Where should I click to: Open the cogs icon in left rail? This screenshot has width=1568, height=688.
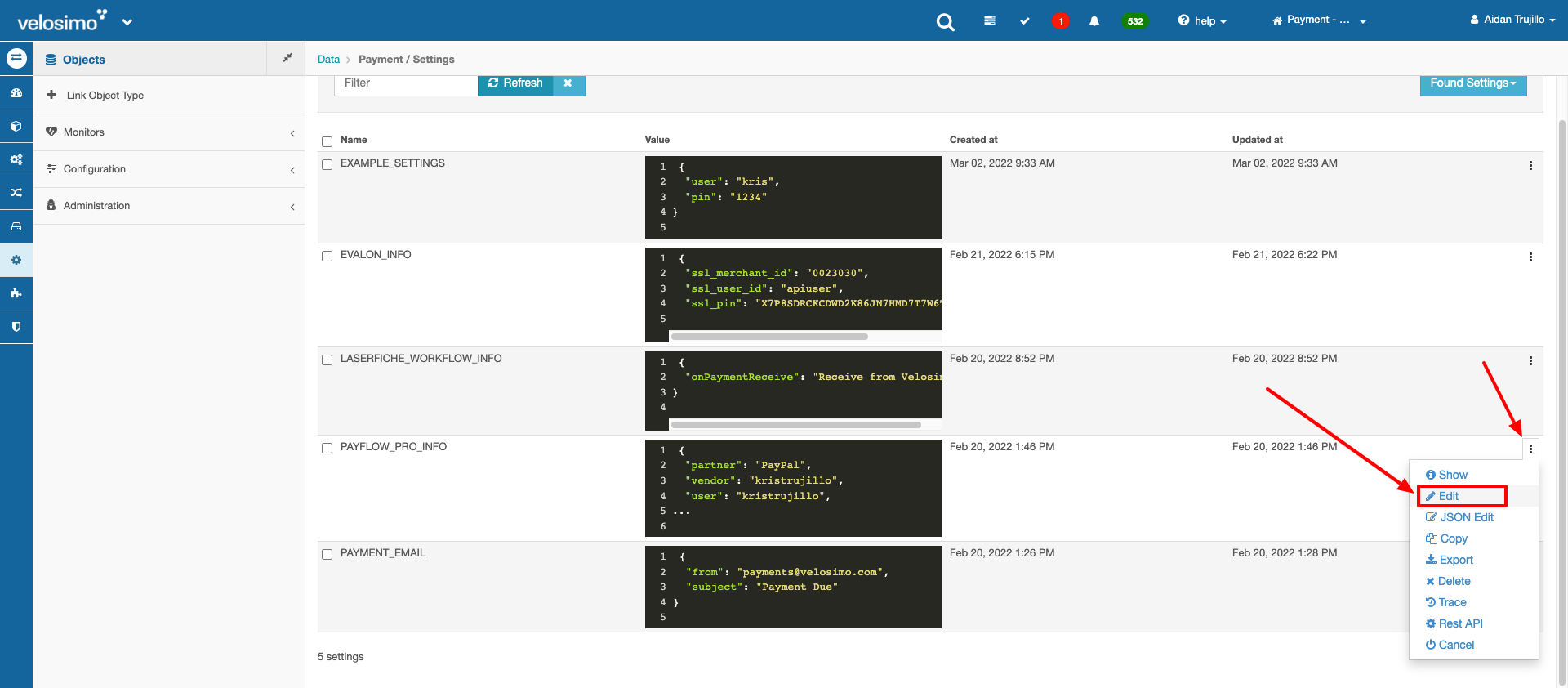pyautogui.click(x=16, y=159)
